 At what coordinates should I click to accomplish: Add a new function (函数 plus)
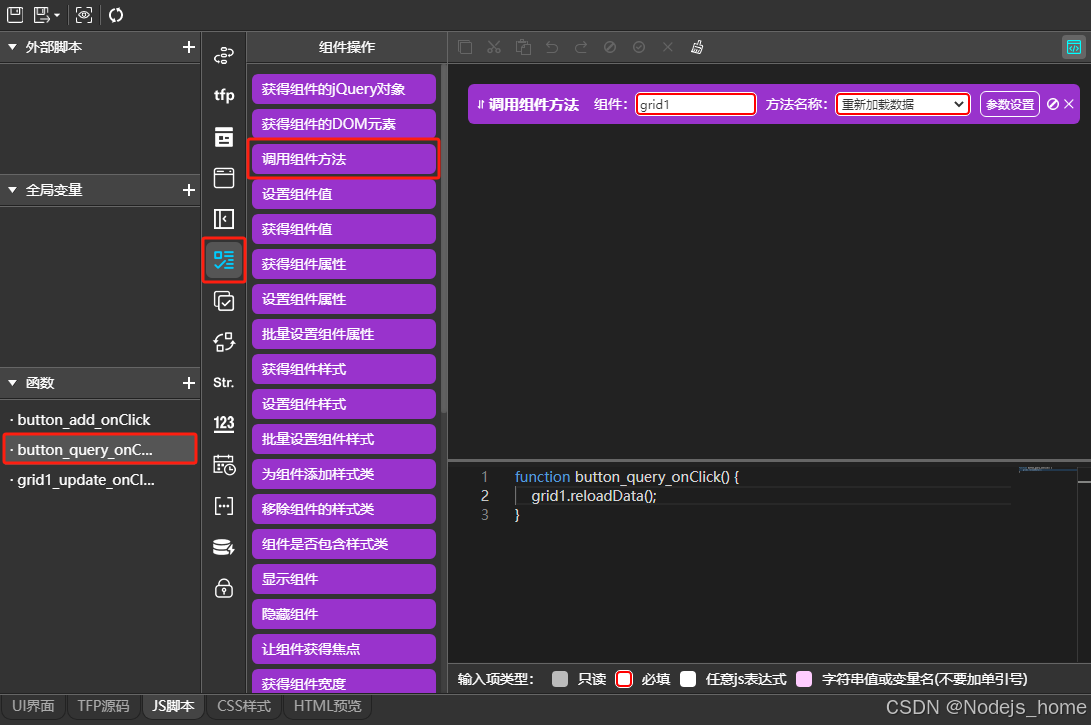pyautogui.click(x=189, y=383)
